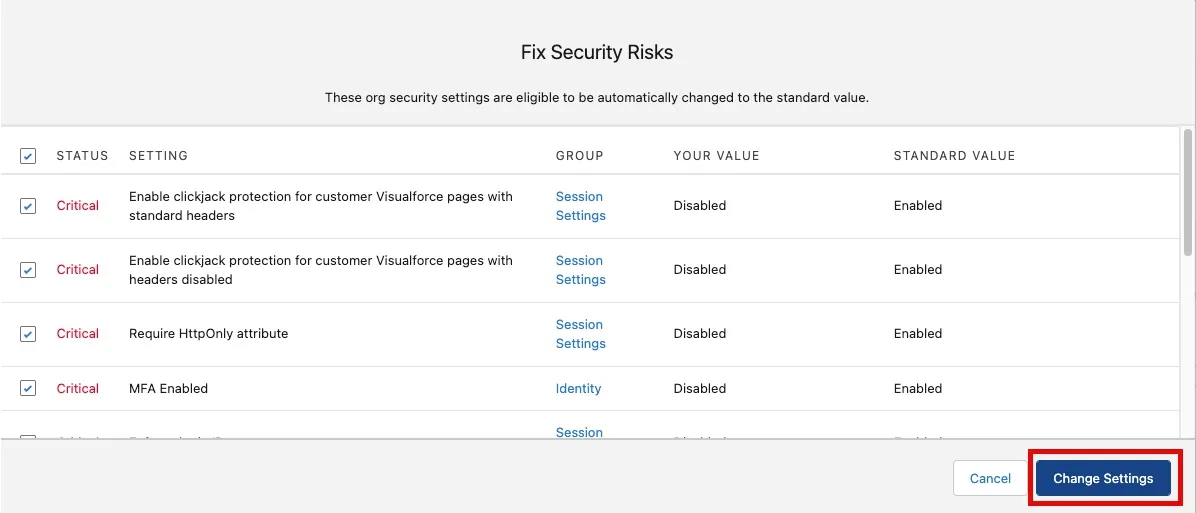The height and width of the screenshot is (513, 1196).
Task: Follow Session Settings link beside Require HttpOnly
Action: 580,334
